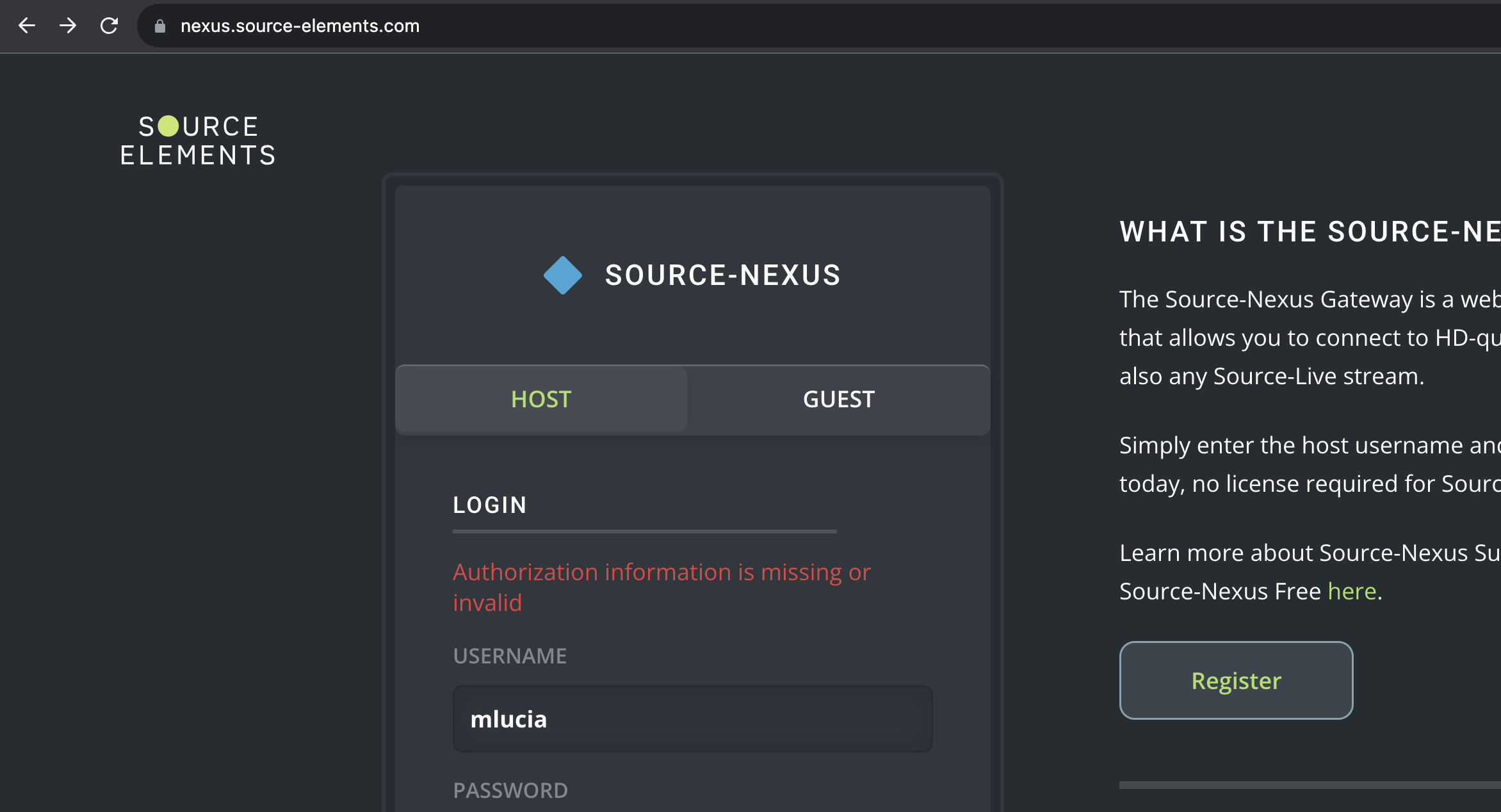Viewport: 1501px width, 812px height.
Task: Click the SOURCE-NEXUS title text
Action: point(722,275)
